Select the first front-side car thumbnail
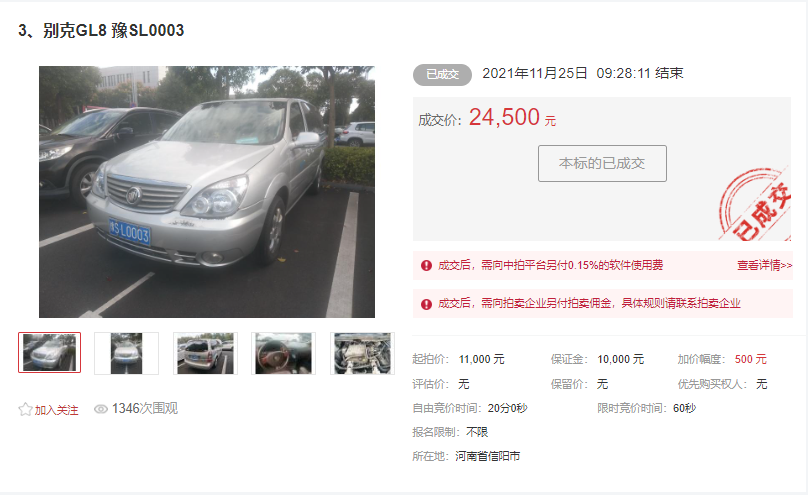The height and width of the screenshot is (495, 808). click(49, 352)
